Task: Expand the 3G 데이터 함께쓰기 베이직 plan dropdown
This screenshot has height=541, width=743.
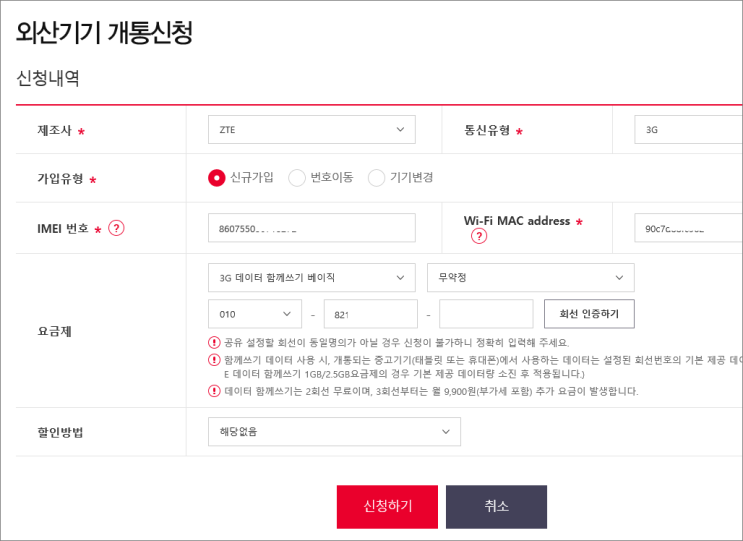Action: [x=312, y=278]
